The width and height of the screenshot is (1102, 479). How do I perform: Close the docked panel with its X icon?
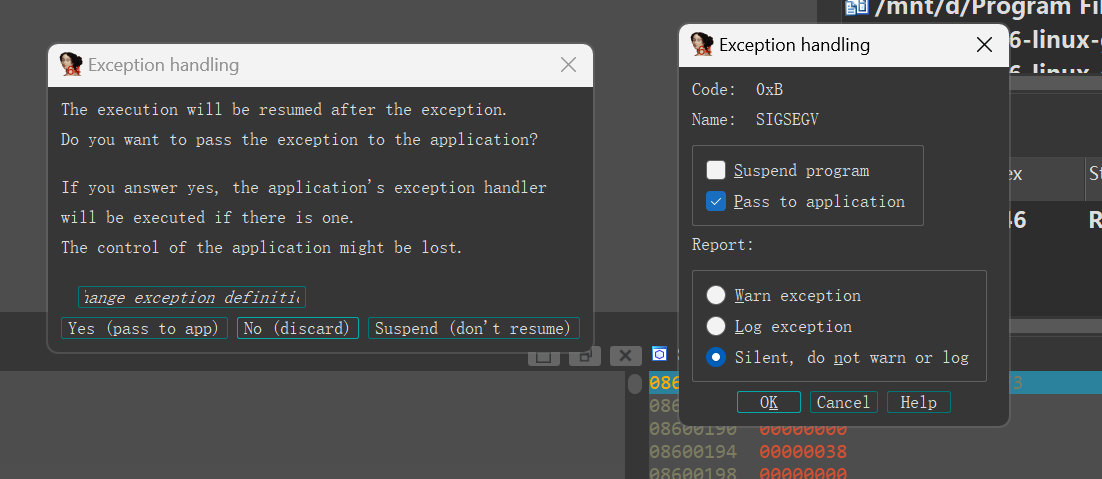point(625,355)
